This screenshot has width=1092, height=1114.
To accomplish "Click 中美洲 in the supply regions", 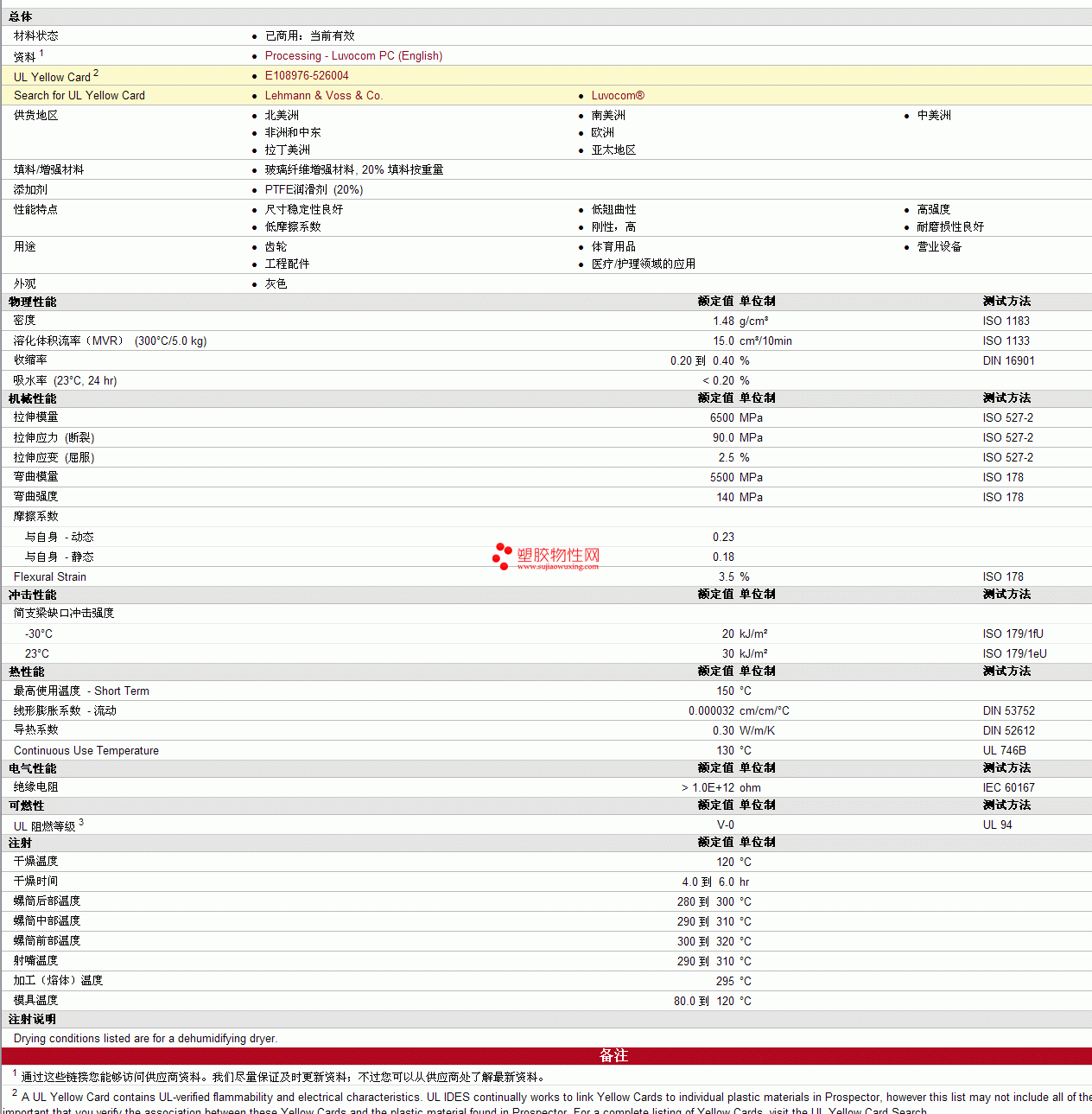I will 934,115.
